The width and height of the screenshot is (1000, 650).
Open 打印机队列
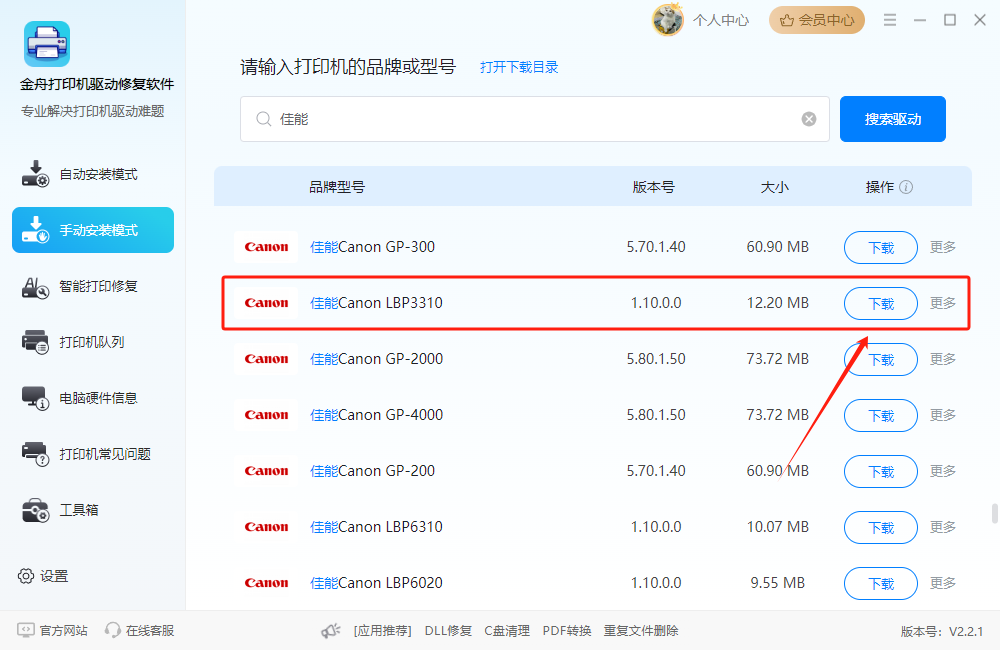point(93,343)
